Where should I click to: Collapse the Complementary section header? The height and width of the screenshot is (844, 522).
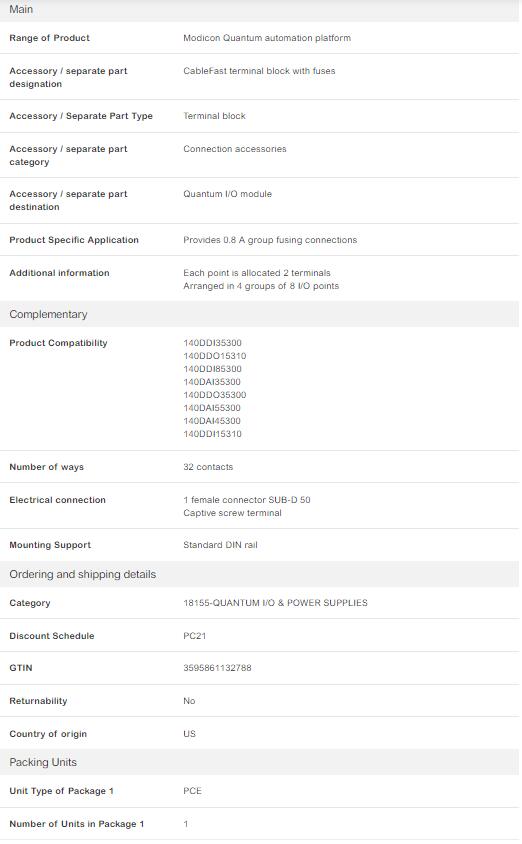point(259,314)
